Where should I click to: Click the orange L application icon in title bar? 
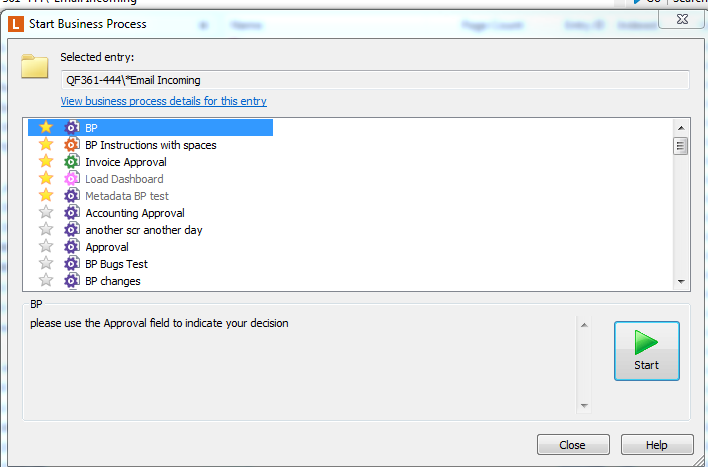[x=16, y=24]
